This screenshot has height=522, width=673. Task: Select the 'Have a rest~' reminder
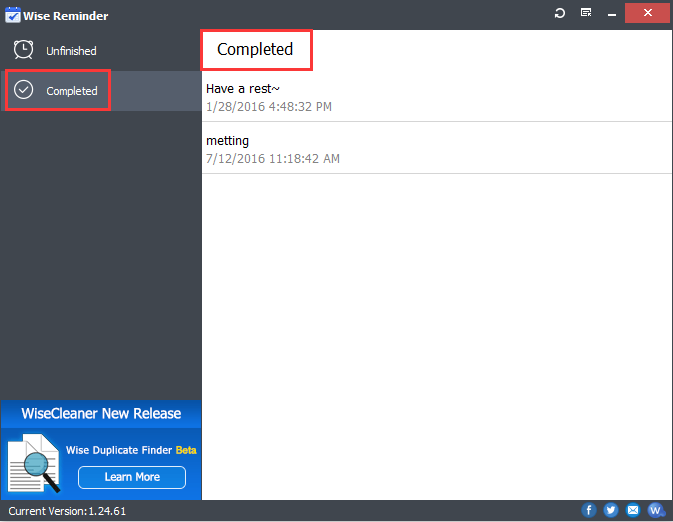[x=436, y=97]
